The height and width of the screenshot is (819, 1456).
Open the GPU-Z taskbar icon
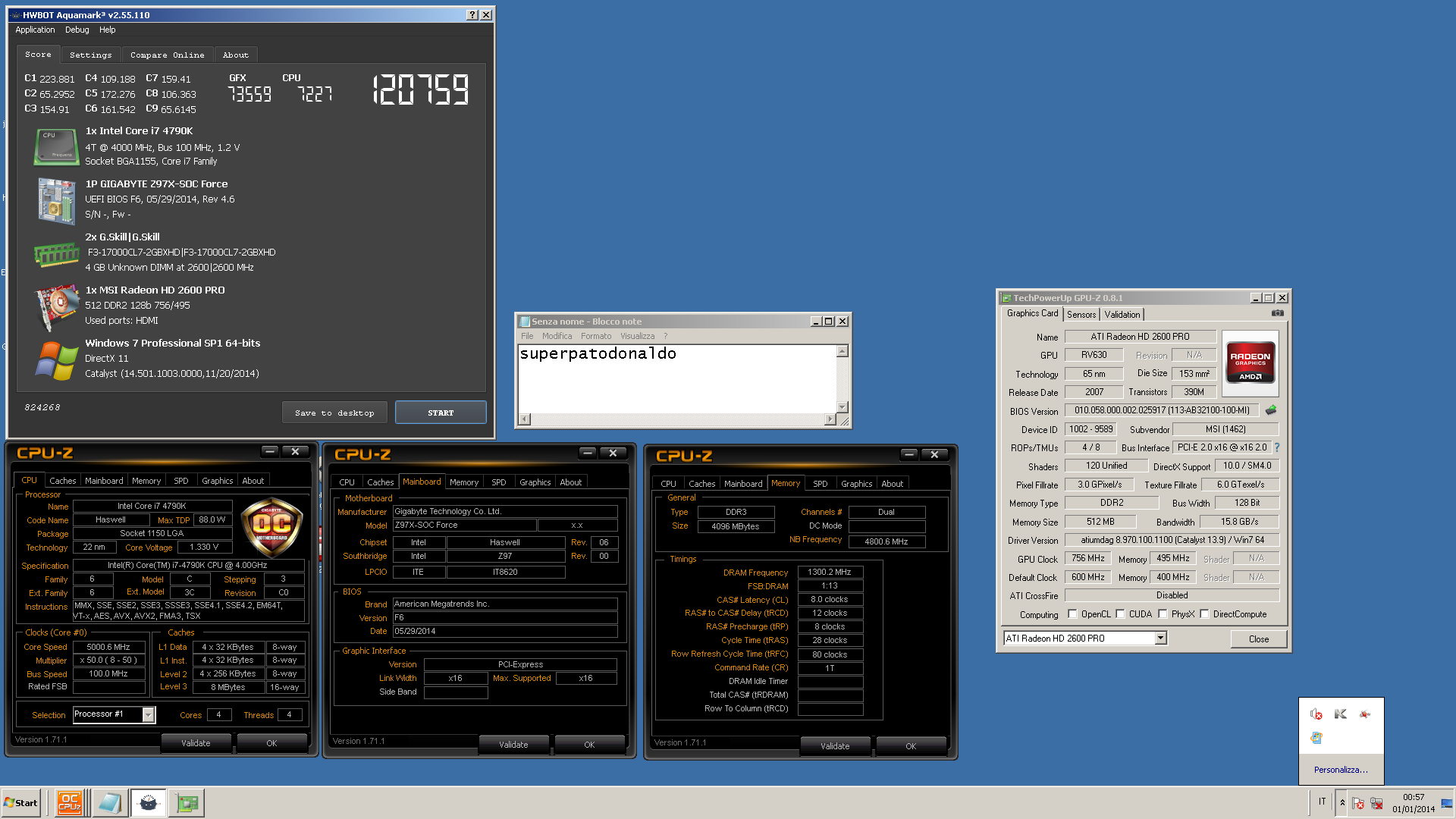(187, 802)
